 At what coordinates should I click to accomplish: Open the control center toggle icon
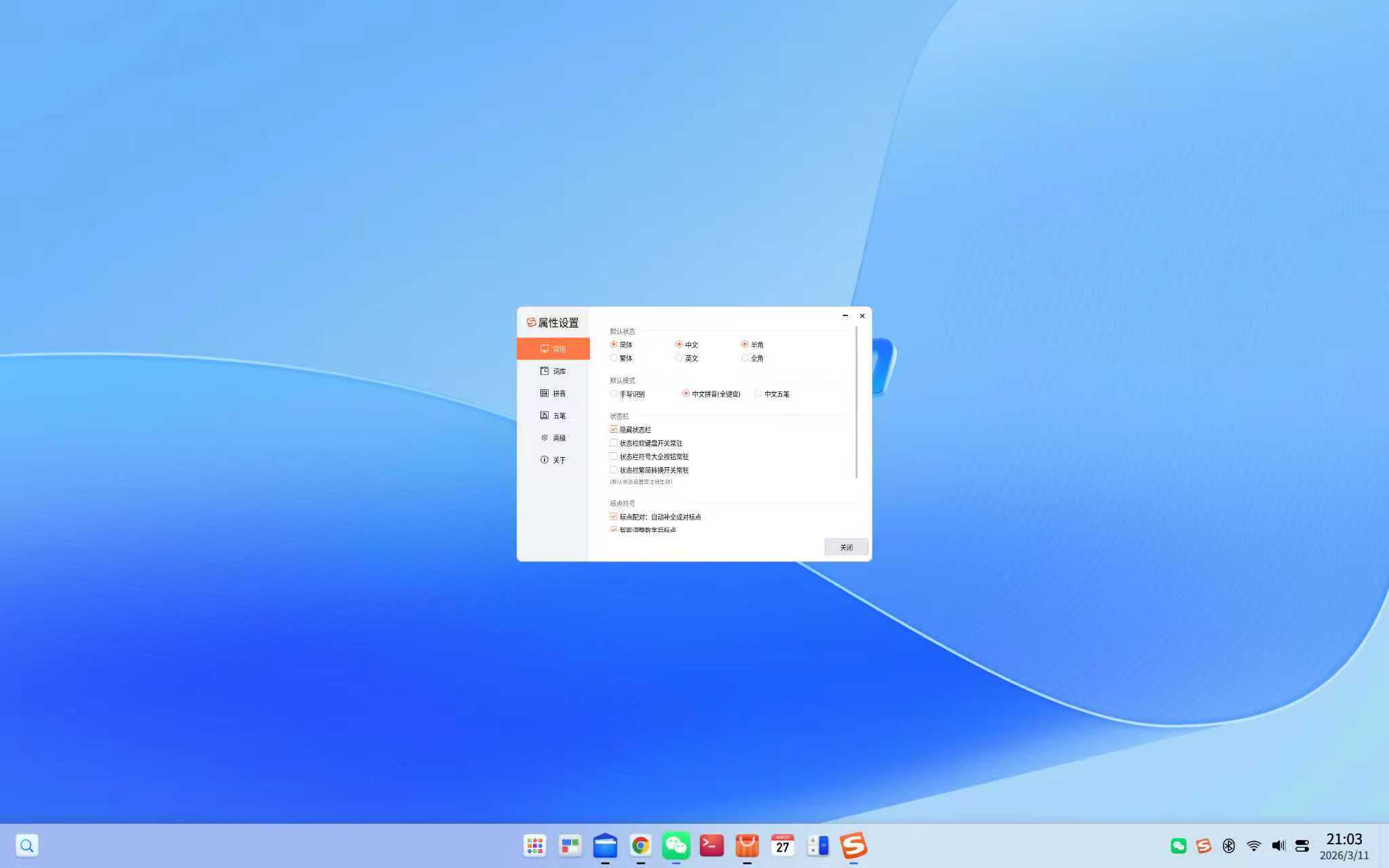[x=1302, y=846]
